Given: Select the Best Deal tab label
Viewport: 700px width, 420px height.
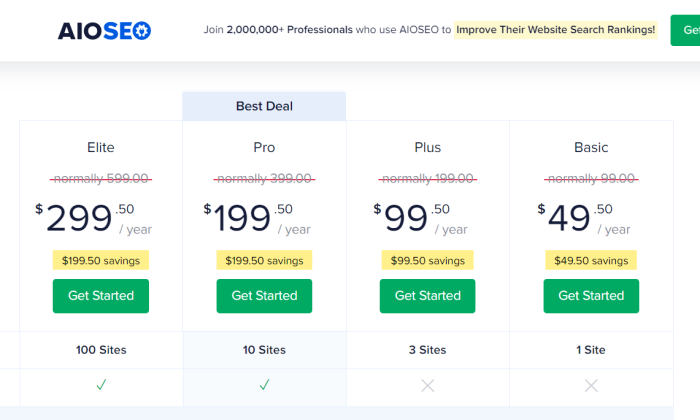Looking at the screenshot, I should (x=264, y=106).
